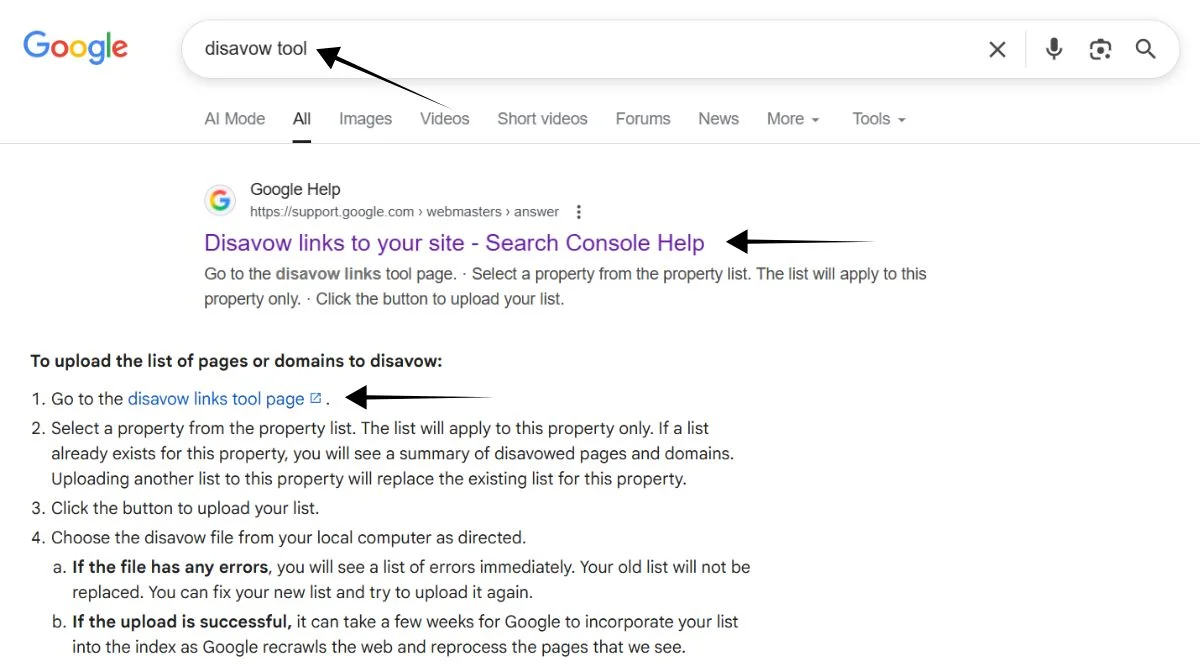Screen dimensions: 1200x670
Task: Click the magnifying glass search icon
Action: [1146, 49]
